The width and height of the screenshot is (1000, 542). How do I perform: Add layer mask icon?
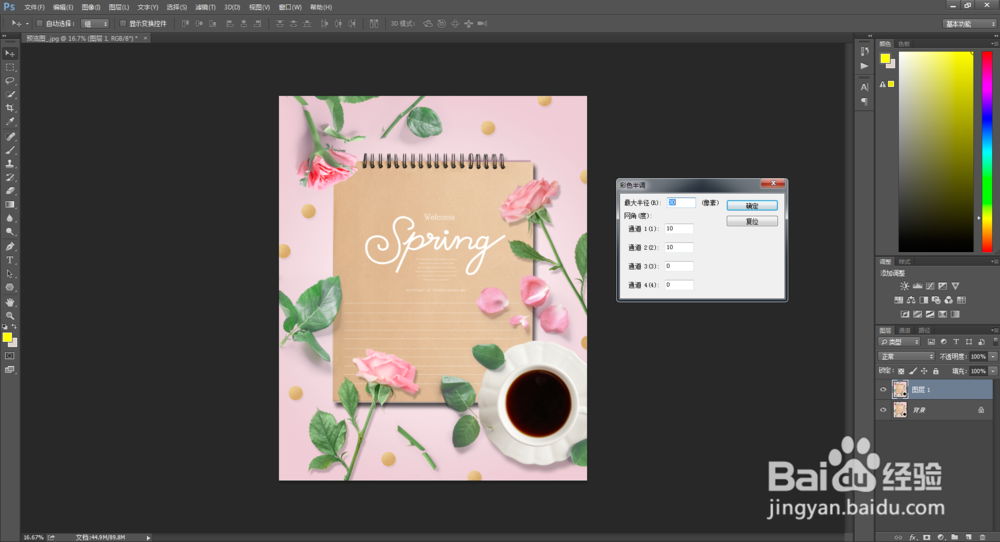[927, 538]
